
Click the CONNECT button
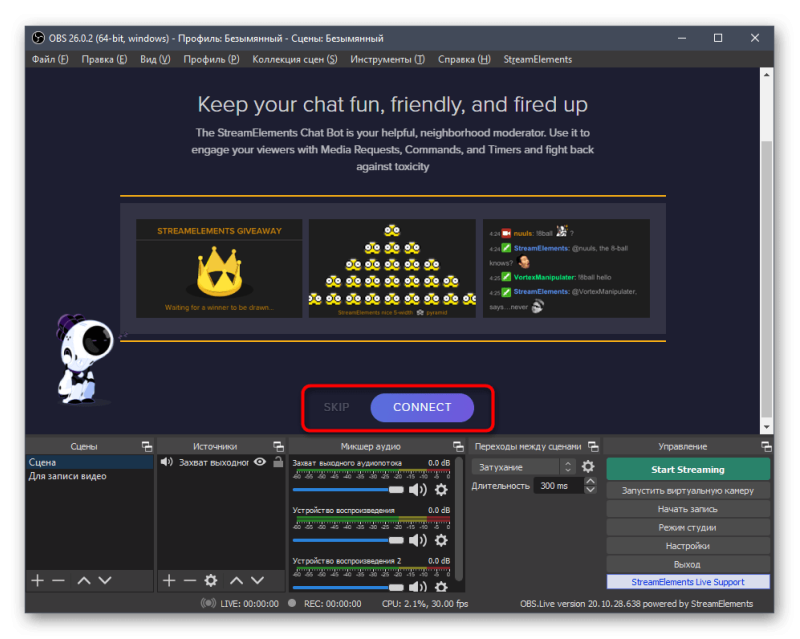pos(422,407)
